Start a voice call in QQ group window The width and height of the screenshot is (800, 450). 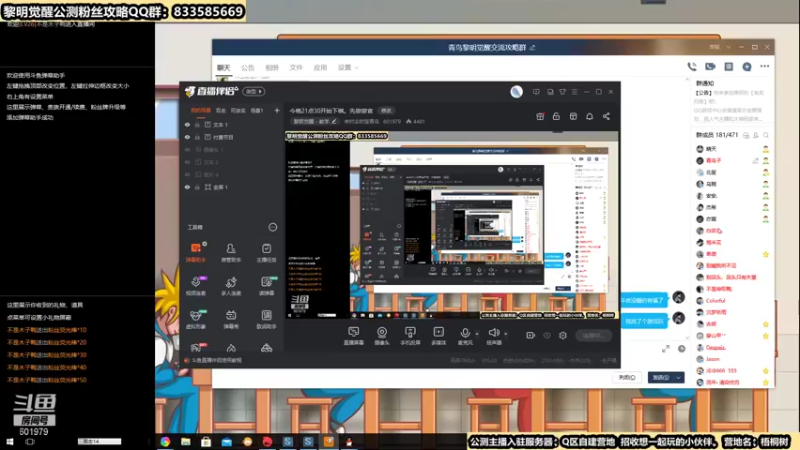(x=692, y=66)
